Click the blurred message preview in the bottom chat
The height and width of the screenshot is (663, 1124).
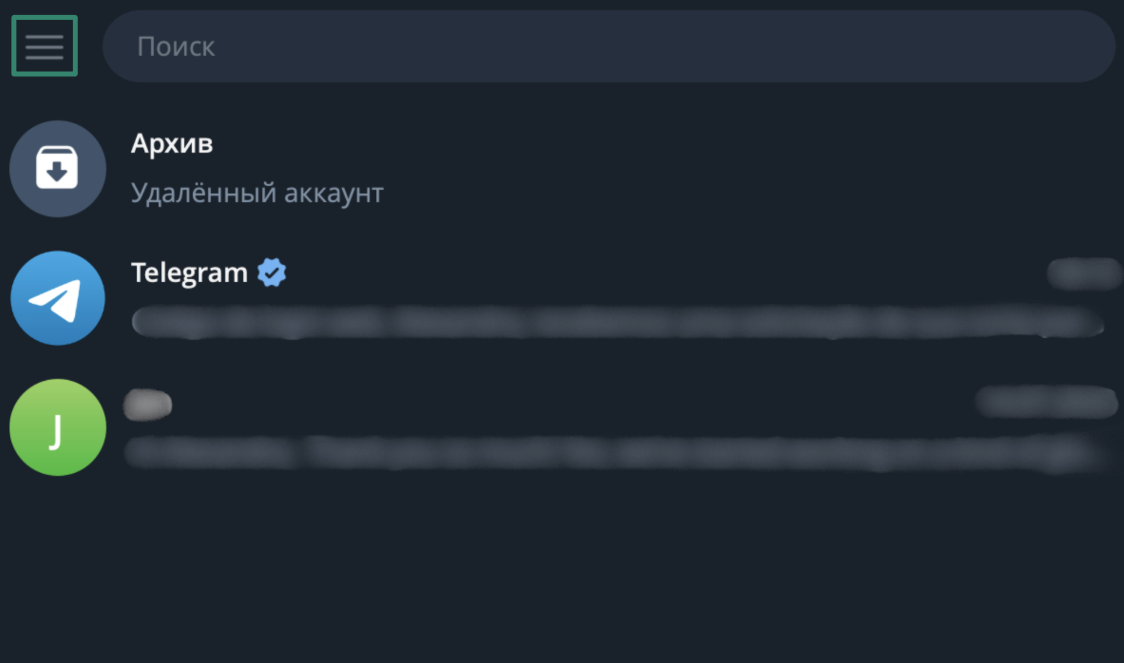[600, 452]
